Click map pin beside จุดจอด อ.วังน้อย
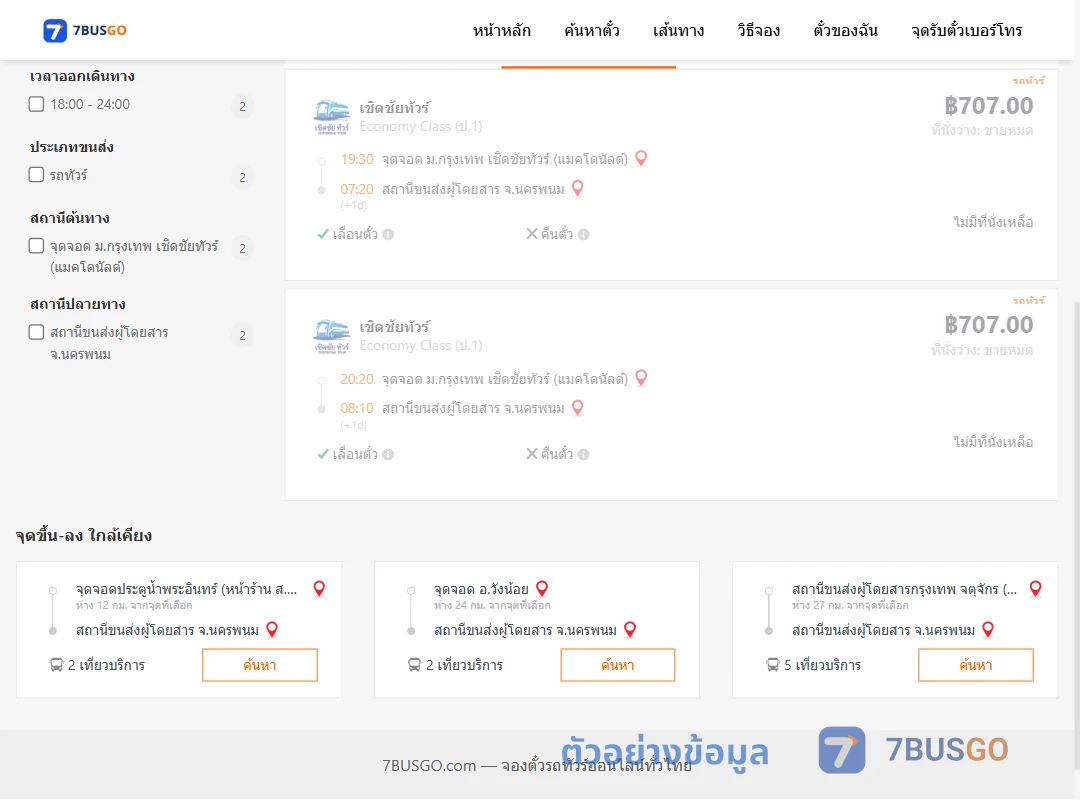 click(542, 588)
